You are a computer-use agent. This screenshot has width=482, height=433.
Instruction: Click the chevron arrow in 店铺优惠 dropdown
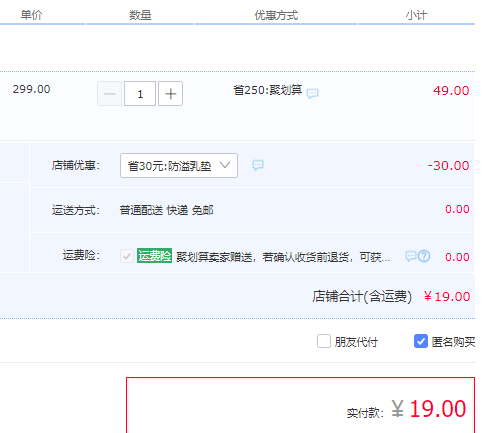[x=225, y=165]
